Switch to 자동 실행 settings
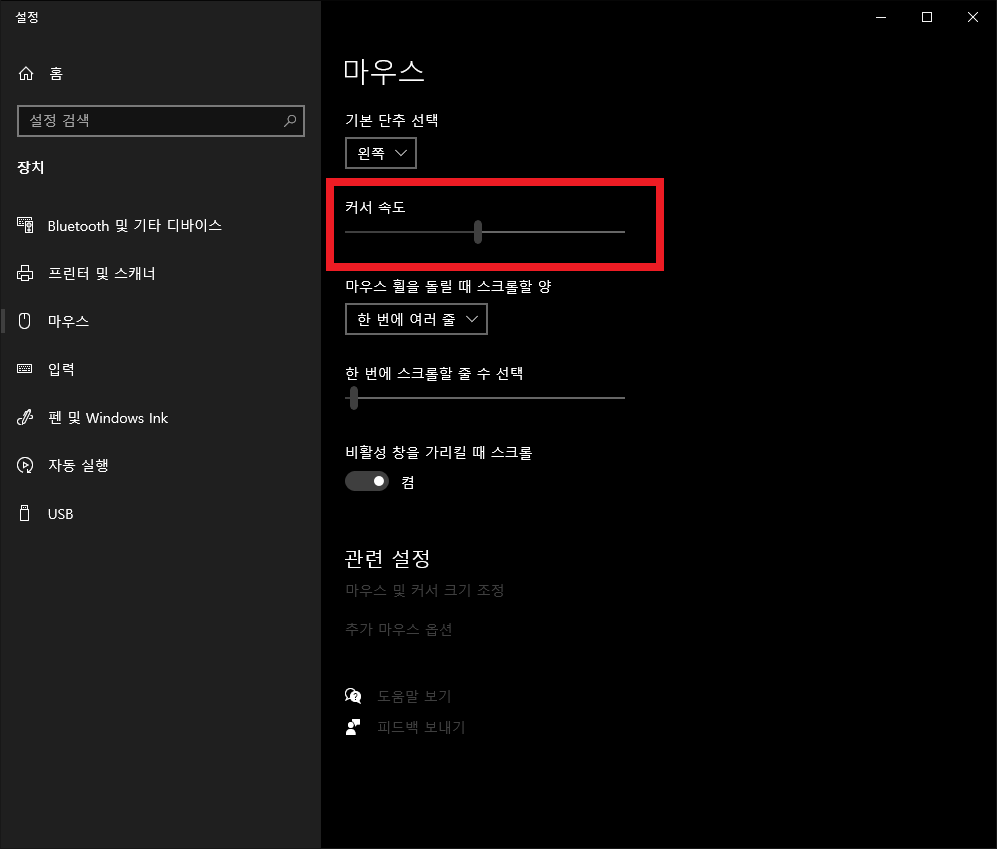 tap(78, 466)
